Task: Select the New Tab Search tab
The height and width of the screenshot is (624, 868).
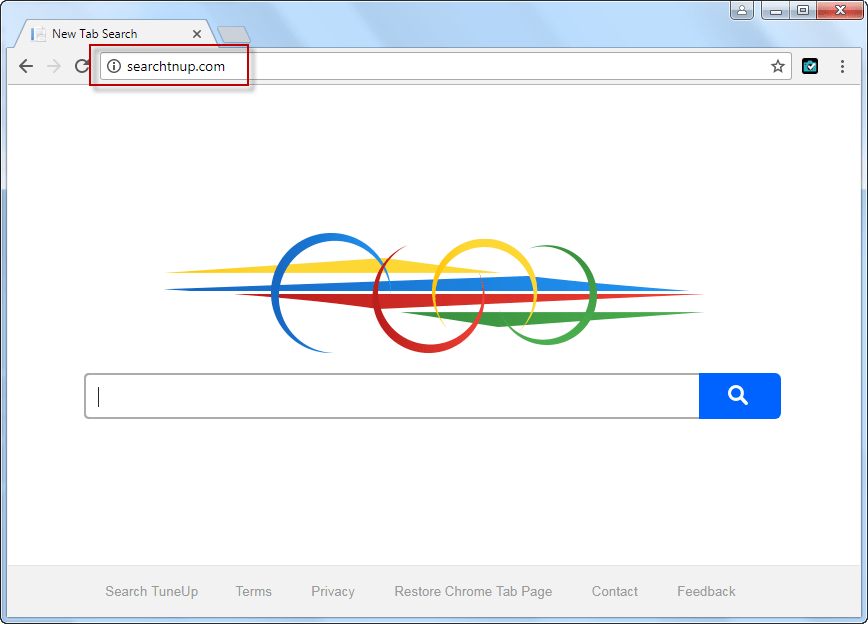Action: click(114, 34)
